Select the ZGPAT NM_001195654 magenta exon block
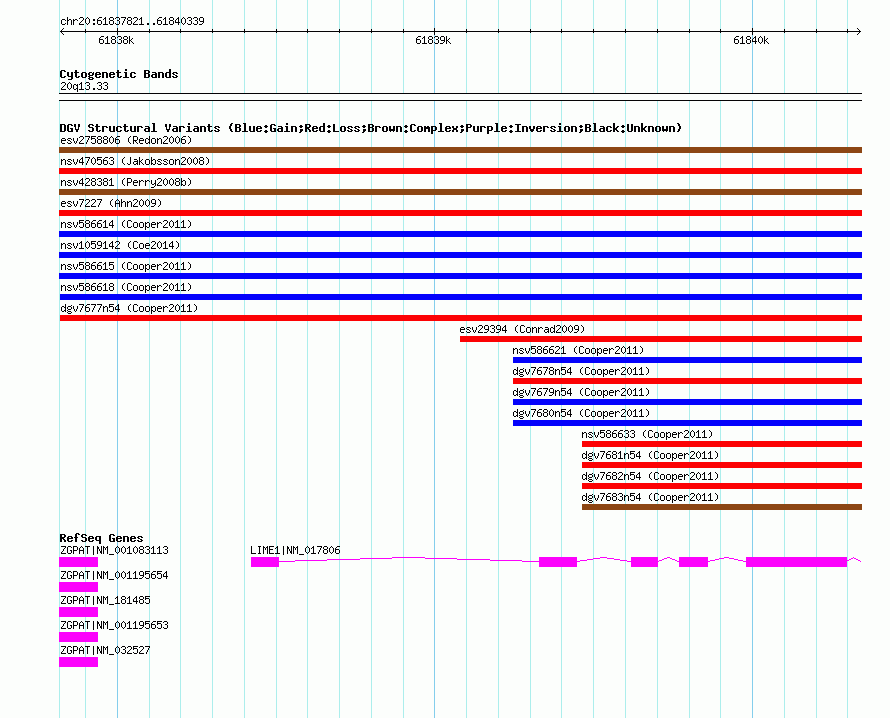 [78, 587]
